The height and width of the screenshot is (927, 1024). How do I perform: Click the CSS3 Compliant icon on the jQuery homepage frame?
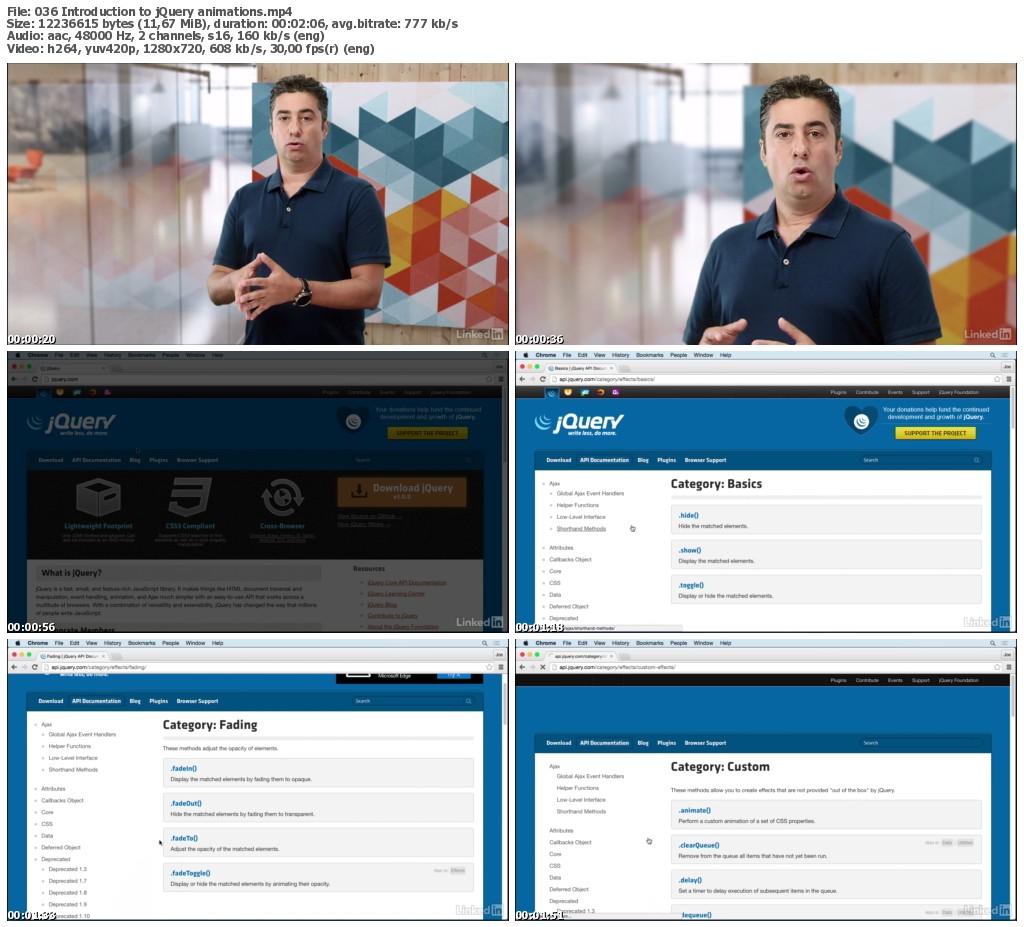point(190,496)
